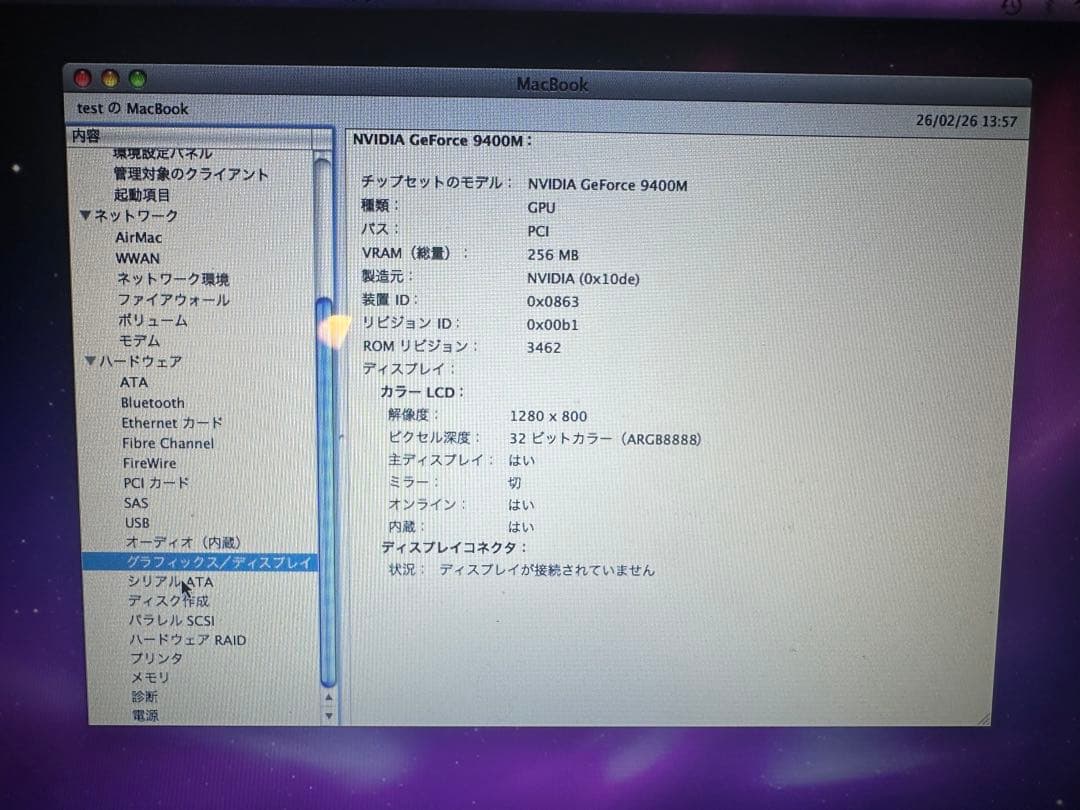Select FireWire in sidebar
The height and width of the screenshot is (810, 1080).
(149, 464)
